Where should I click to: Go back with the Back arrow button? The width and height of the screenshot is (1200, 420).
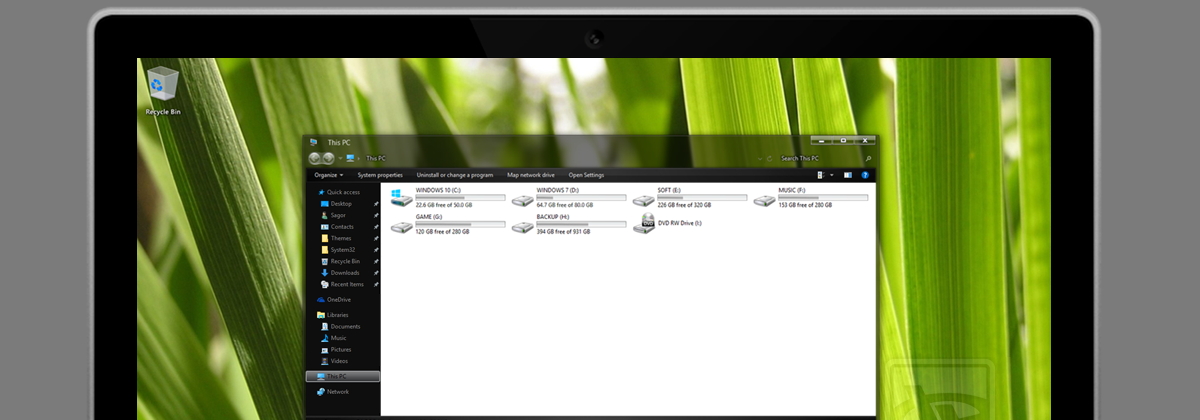coord(315,158)
